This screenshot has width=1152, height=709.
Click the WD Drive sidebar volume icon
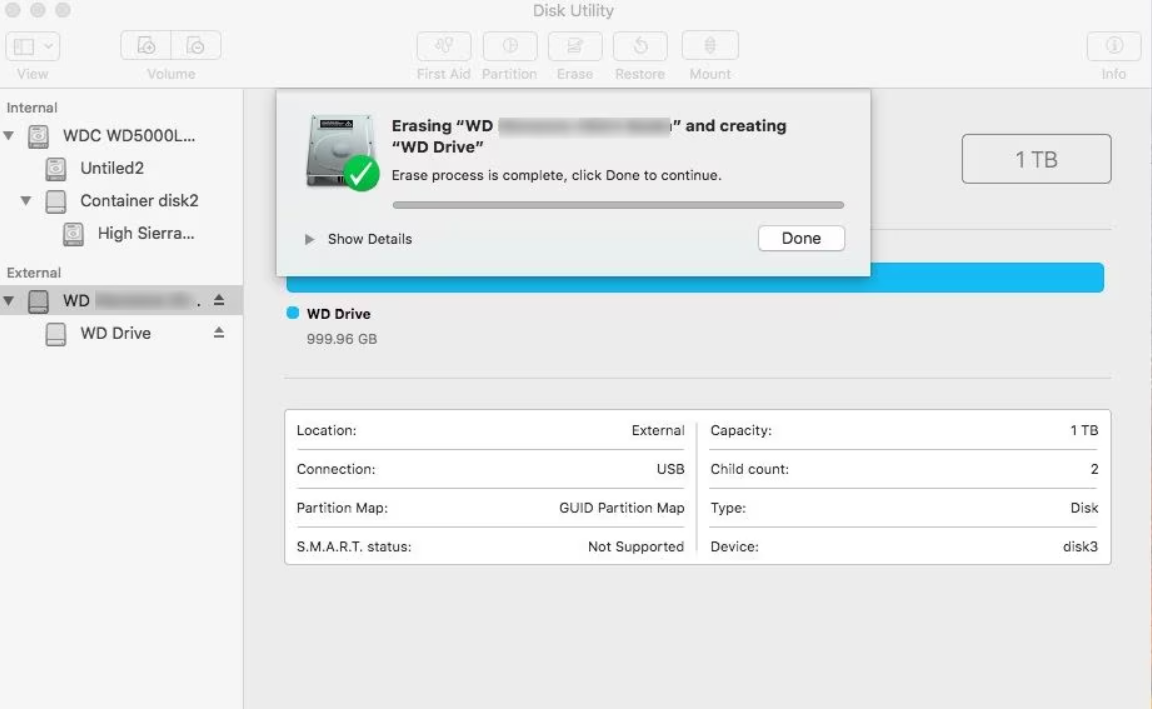(56, 334)
